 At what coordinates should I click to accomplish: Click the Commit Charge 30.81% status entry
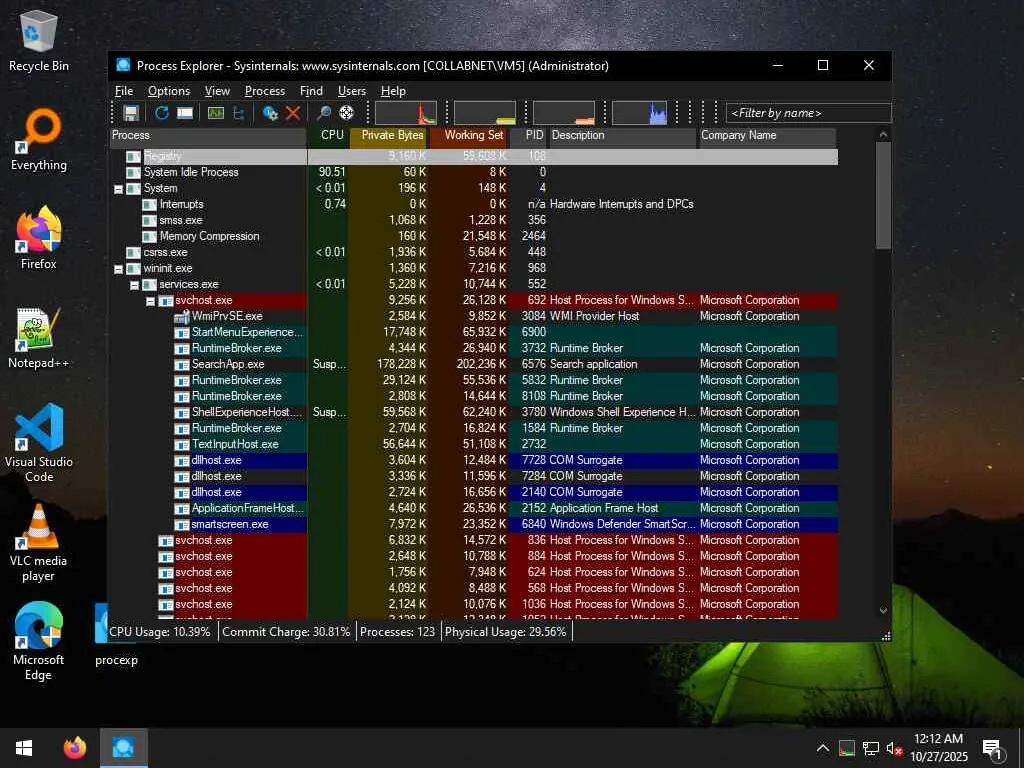[x=286, y=632]
